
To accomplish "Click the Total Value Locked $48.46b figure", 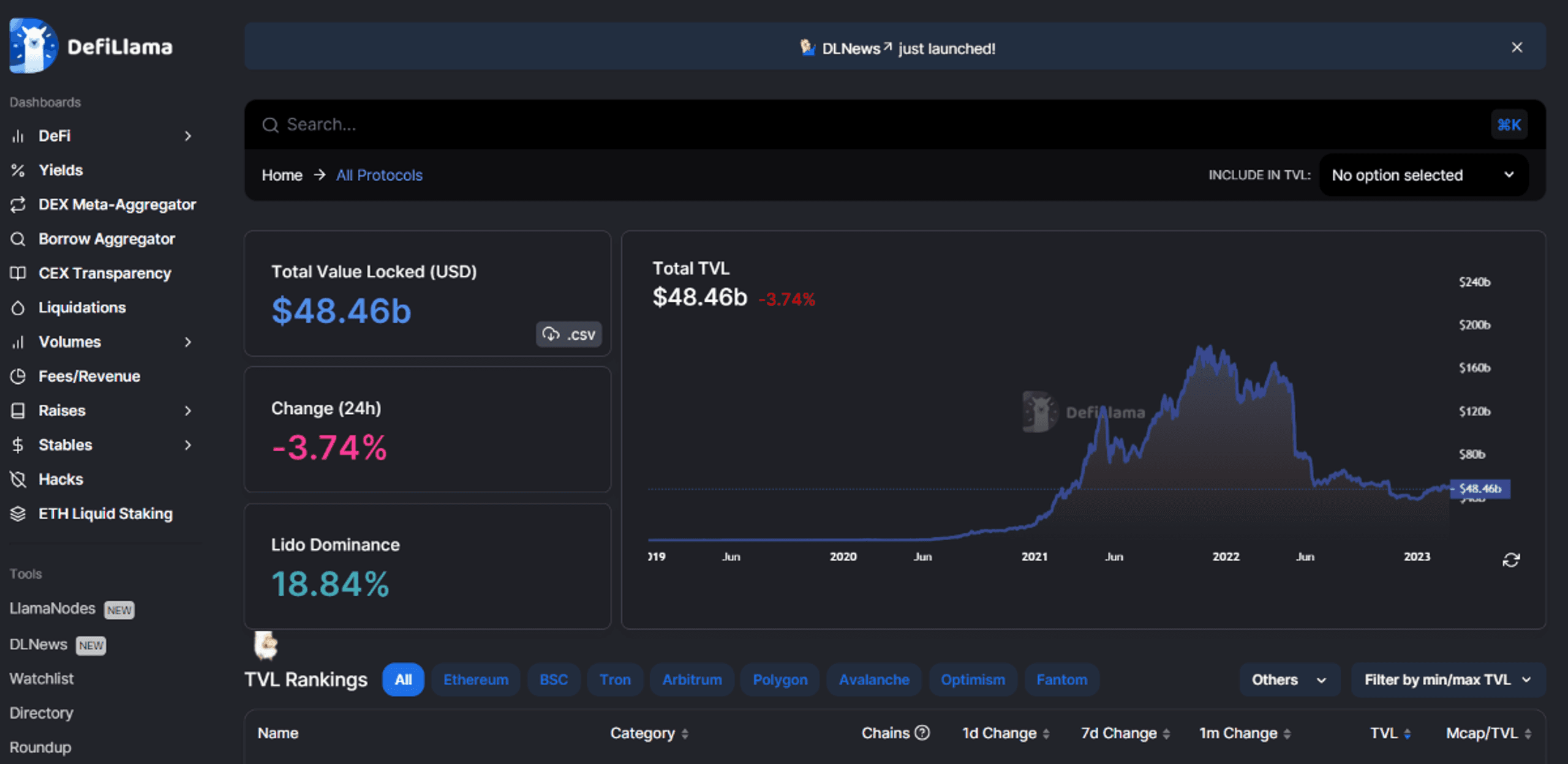I will [x=342, y=310].
